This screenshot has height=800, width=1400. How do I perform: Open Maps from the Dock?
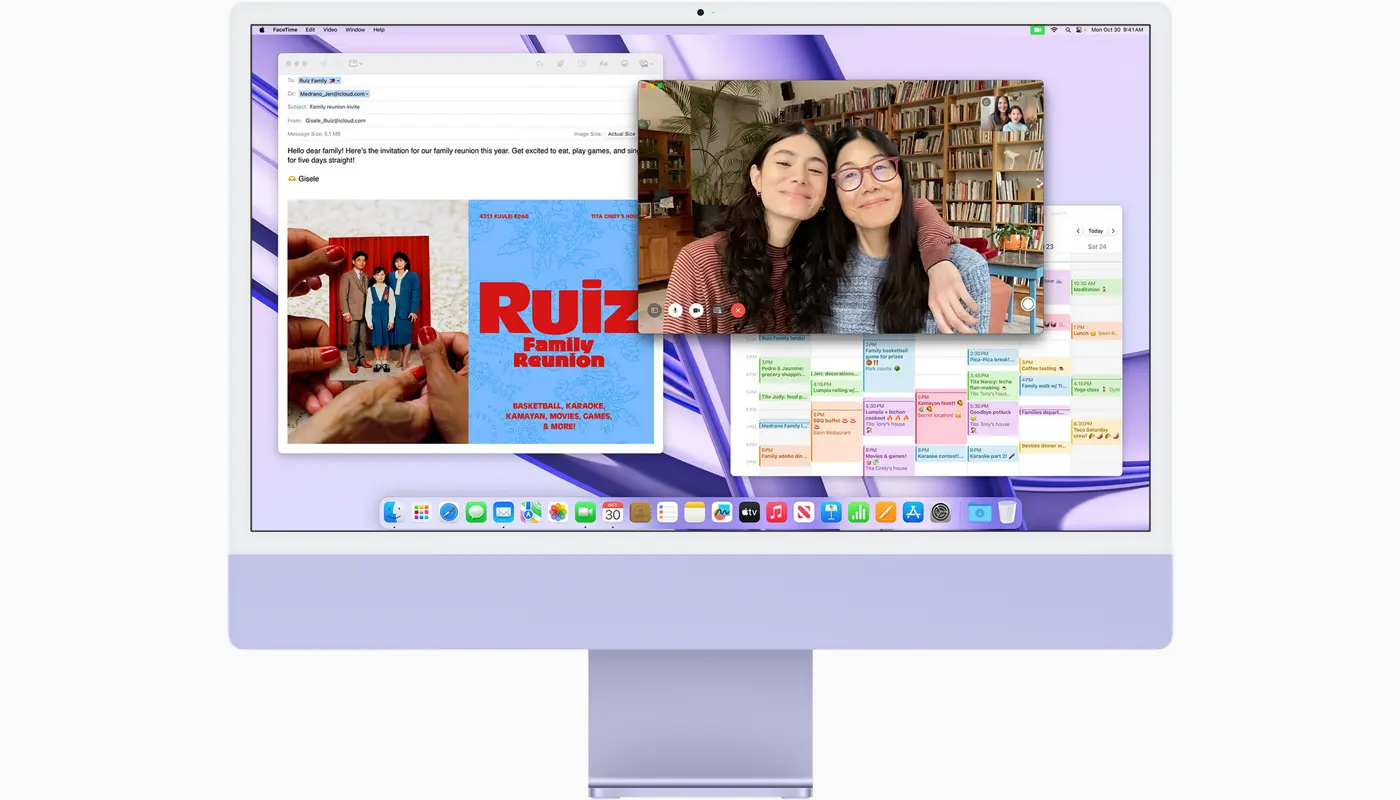click(531, 512)
